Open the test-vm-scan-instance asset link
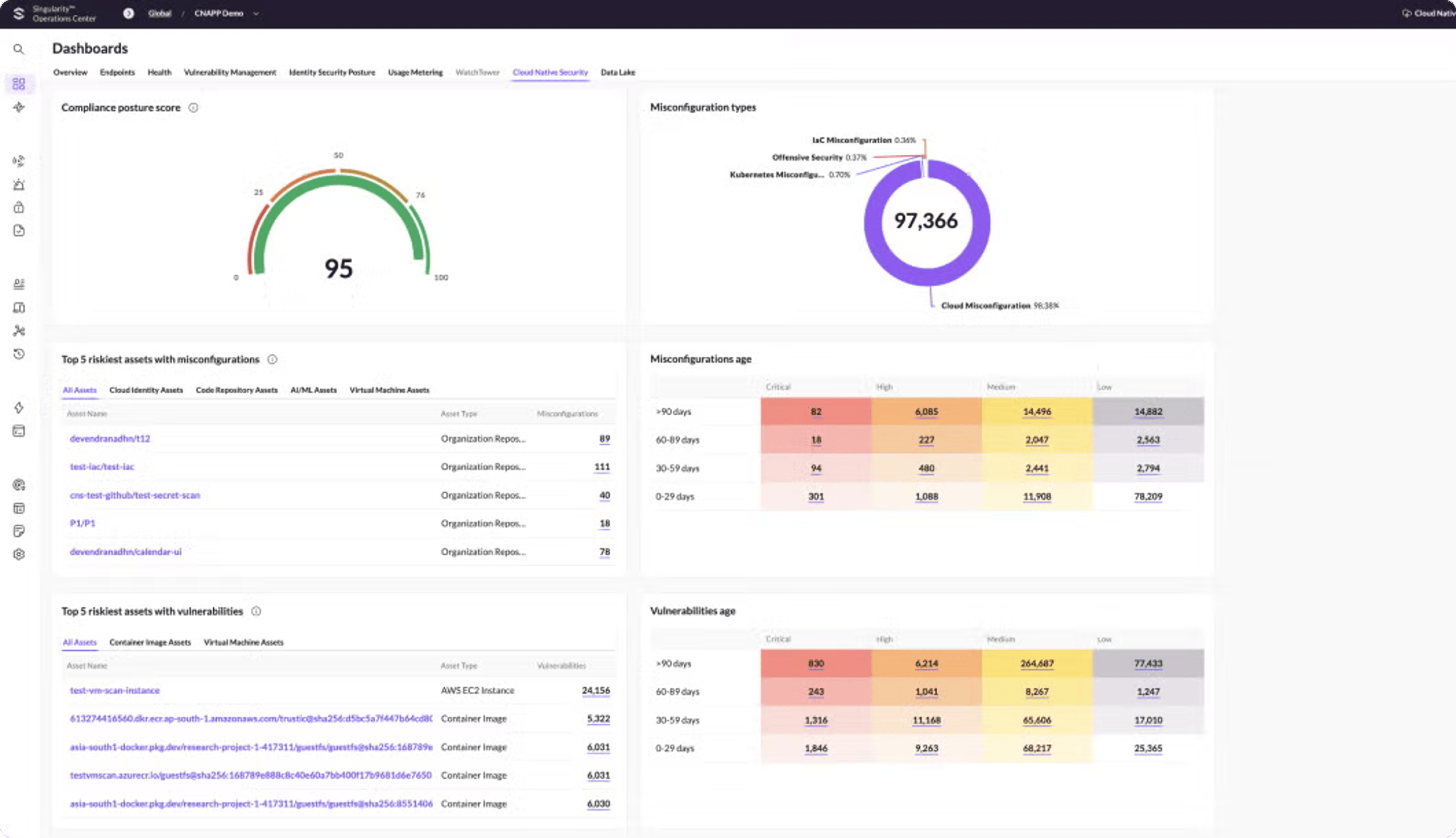1456x838 pixels. pyautogui.click(x=114, y=690)
